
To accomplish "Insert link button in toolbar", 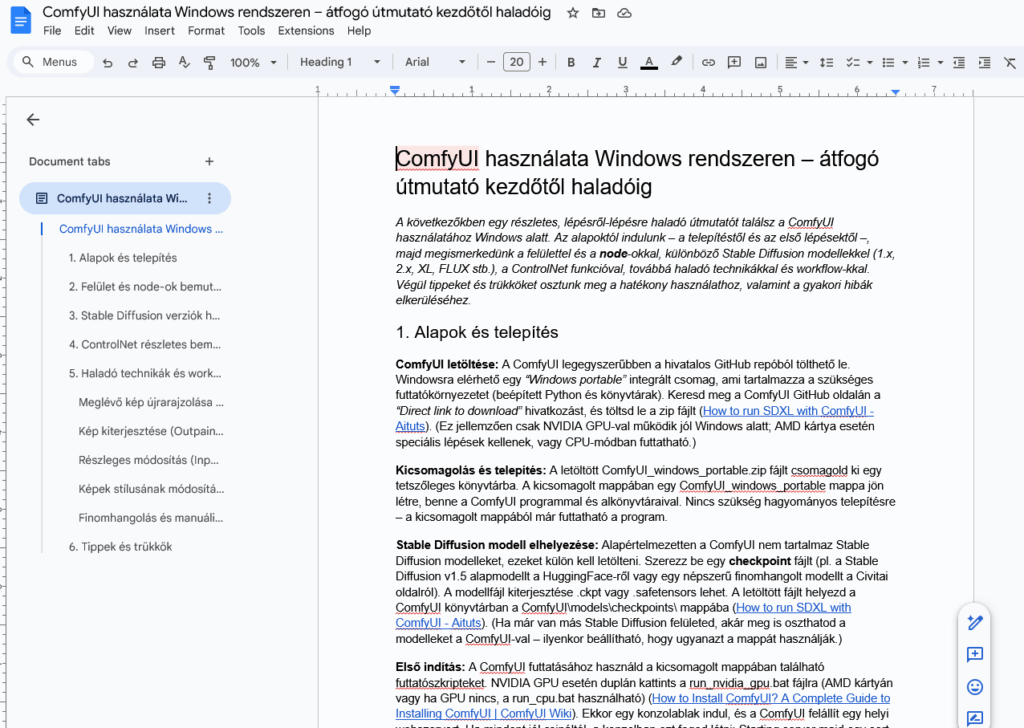I will pyautogui.click(x=708, y=63).
